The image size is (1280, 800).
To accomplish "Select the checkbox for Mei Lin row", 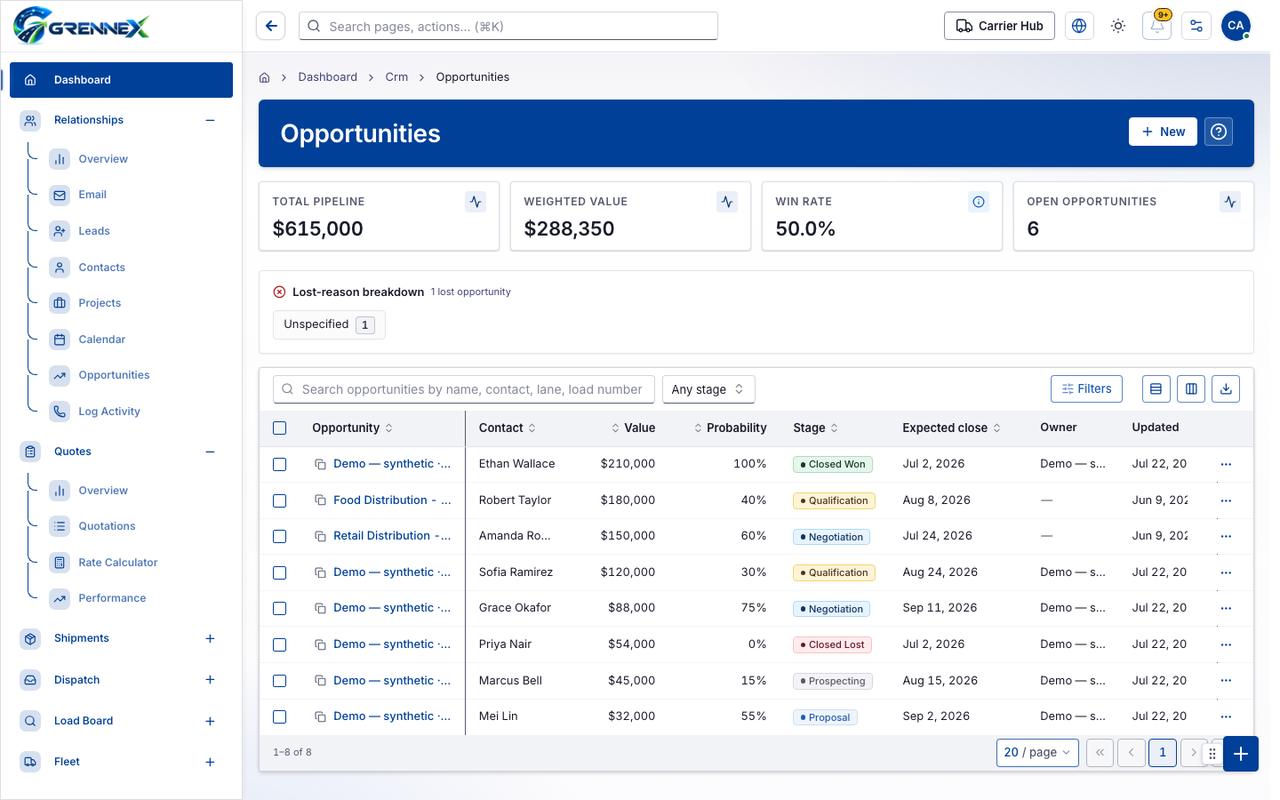I will (x=280, y=716).
